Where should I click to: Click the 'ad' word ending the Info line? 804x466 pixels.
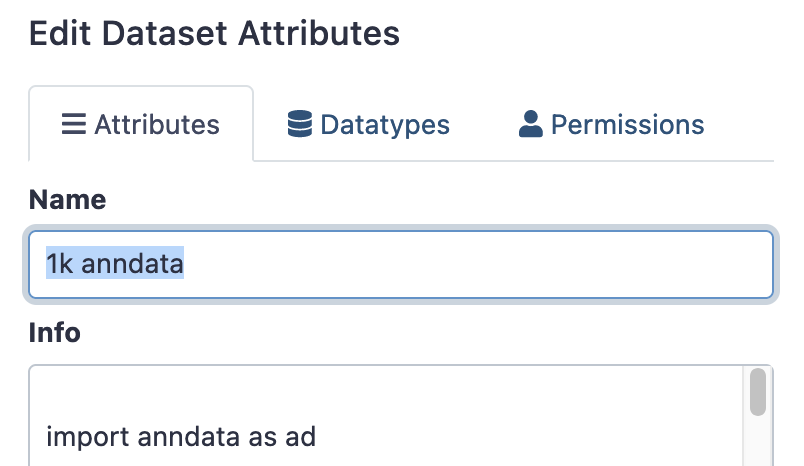tap(300, 437)
